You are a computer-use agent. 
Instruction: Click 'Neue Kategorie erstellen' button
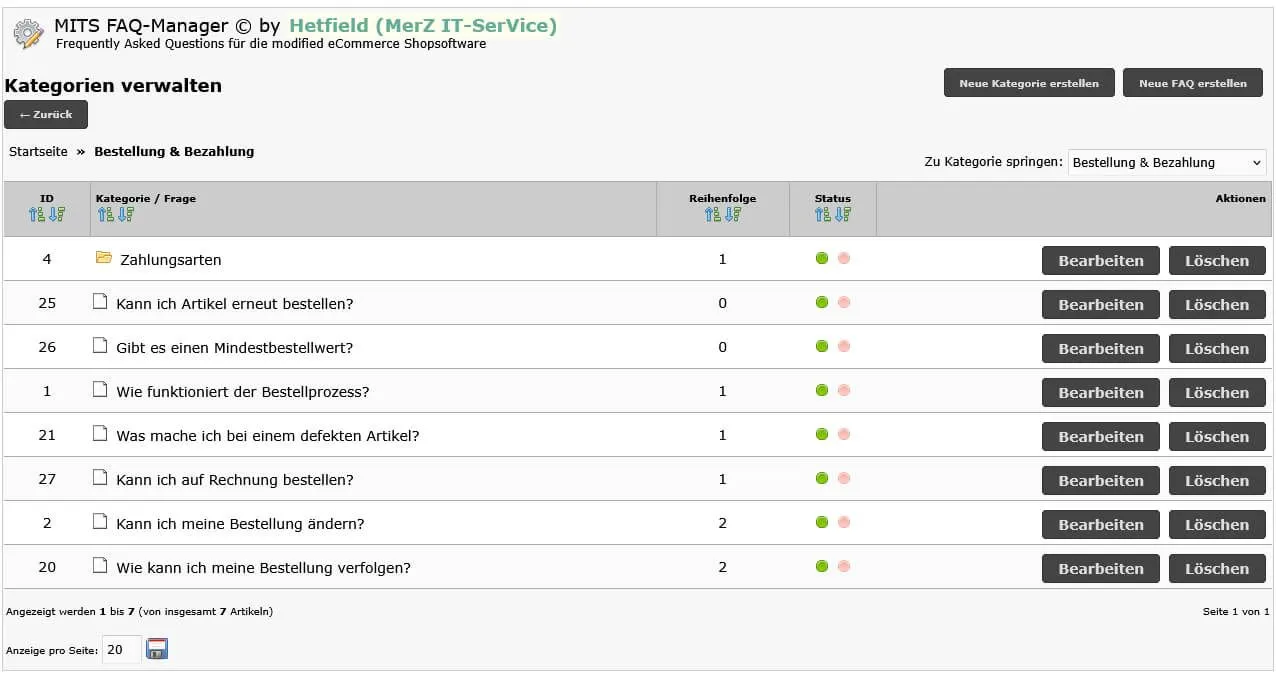pos(1029,83)
